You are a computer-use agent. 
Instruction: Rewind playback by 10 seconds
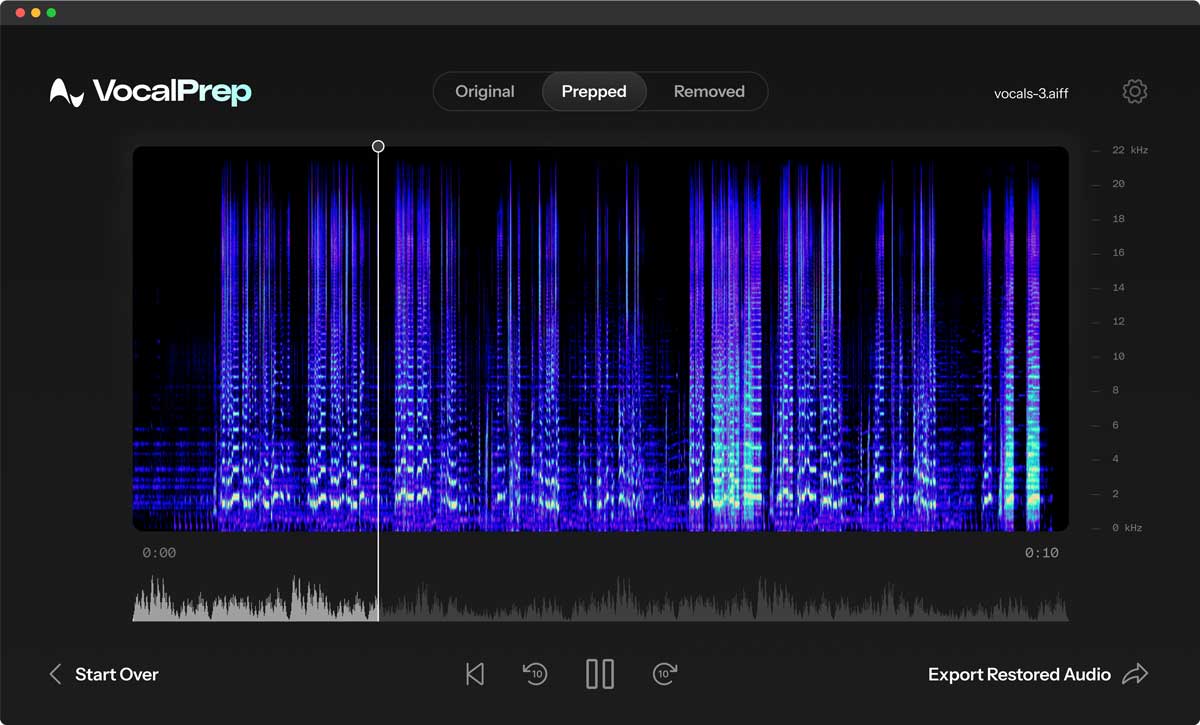[x=535, y=674]
